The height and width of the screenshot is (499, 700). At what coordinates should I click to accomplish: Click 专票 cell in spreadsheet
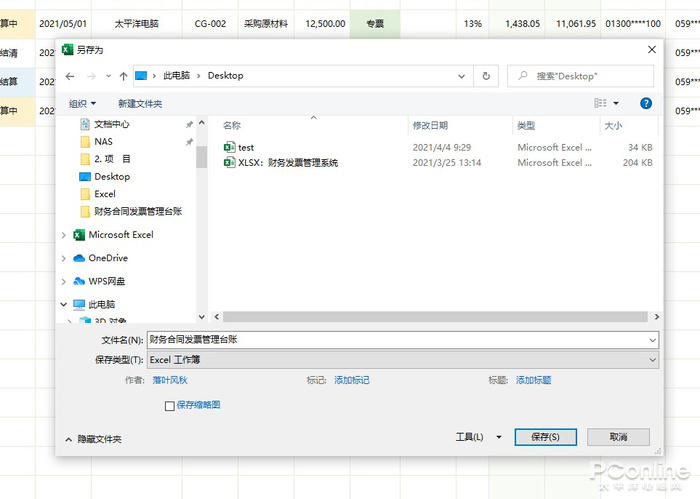click(x=375, y=24)
